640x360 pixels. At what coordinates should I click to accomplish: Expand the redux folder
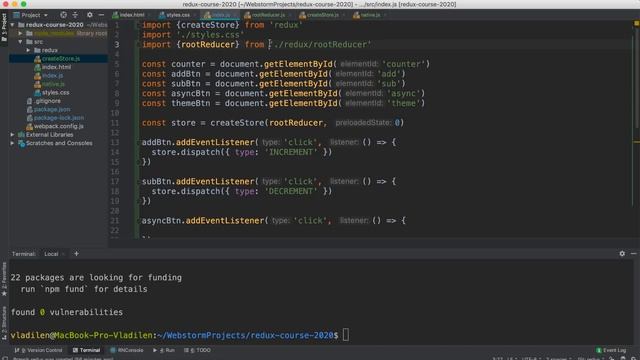pos(29,50)
